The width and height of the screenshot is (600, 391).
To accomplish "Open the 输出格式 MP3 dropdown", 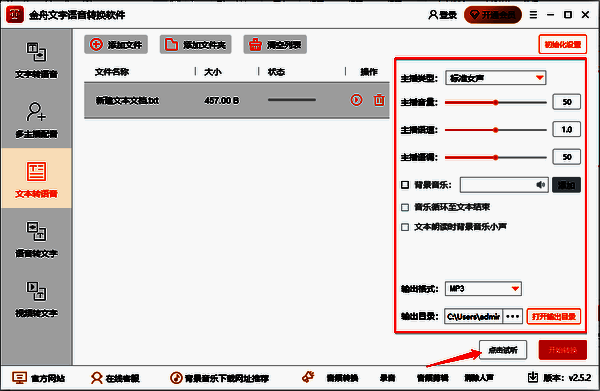I will coord(483,288).
